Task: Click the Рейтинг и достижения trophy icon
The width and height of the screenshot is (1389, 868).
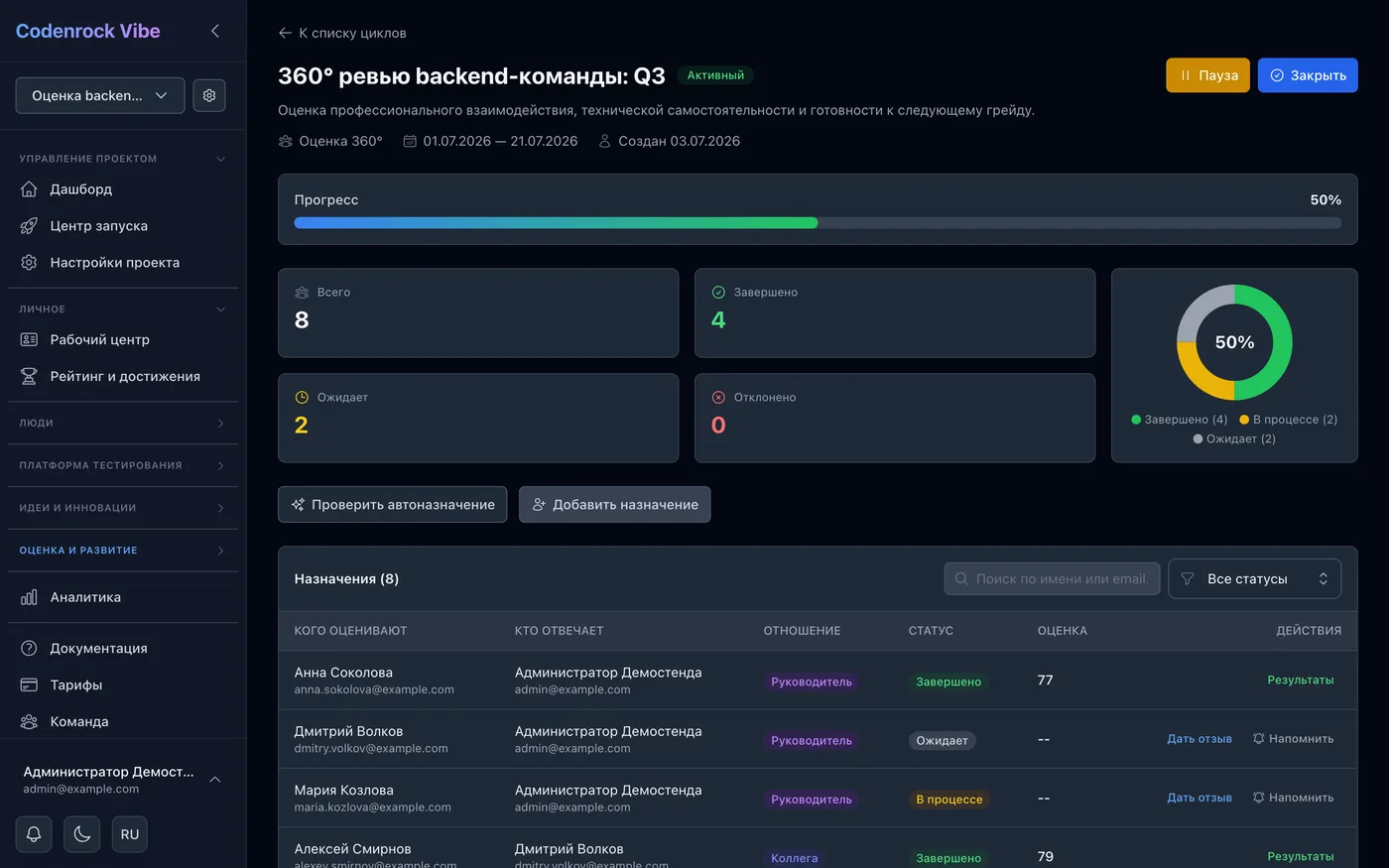Action: (29, 376)
